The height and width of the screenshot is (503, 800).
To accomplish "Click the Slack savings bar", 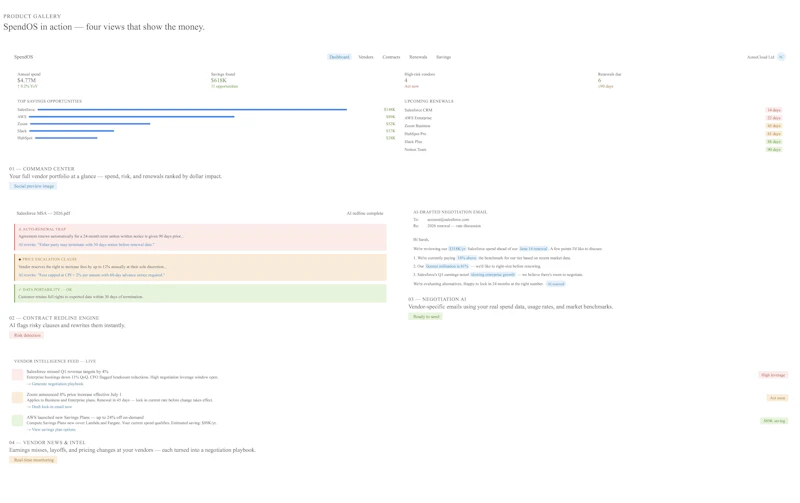I will (x=71, y=131).
